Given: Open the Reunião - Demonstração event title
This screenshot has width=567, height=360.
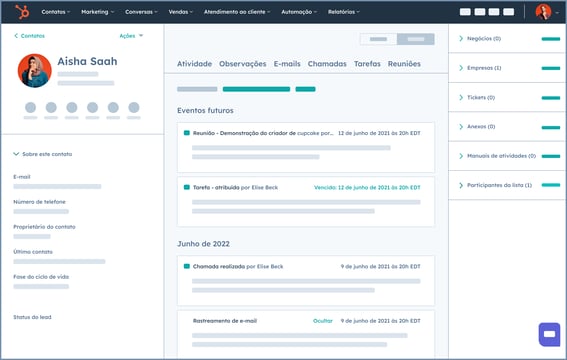Looking at the screenshot, I should 263,133.
